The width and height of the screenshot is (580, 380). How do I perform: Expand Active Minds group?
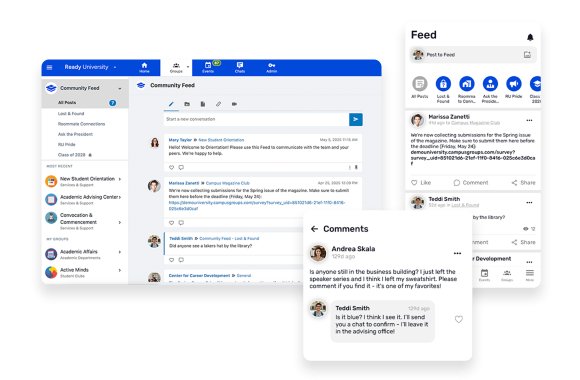(x=120, y=270)
